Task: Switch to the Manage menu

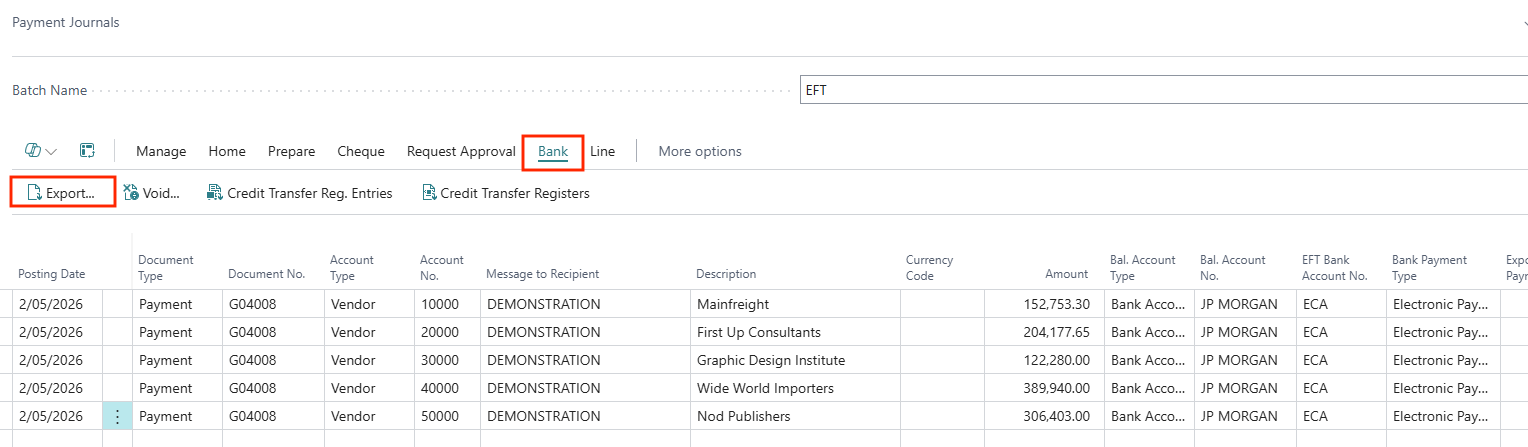Action: 161,152
